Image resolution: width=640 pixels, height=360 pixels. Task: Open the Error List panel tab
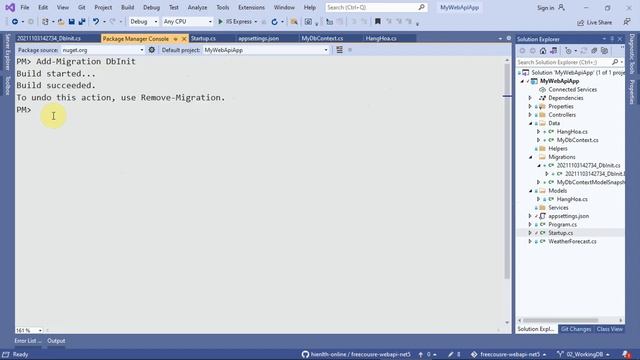28,341
